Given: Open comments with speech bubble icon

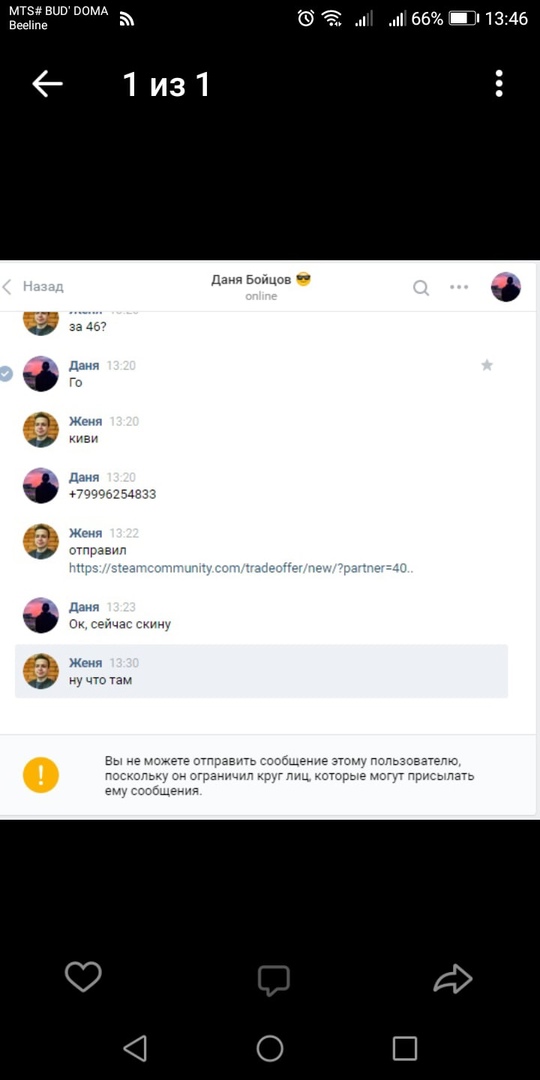Looking at the screenshot, I should [273, 980].
